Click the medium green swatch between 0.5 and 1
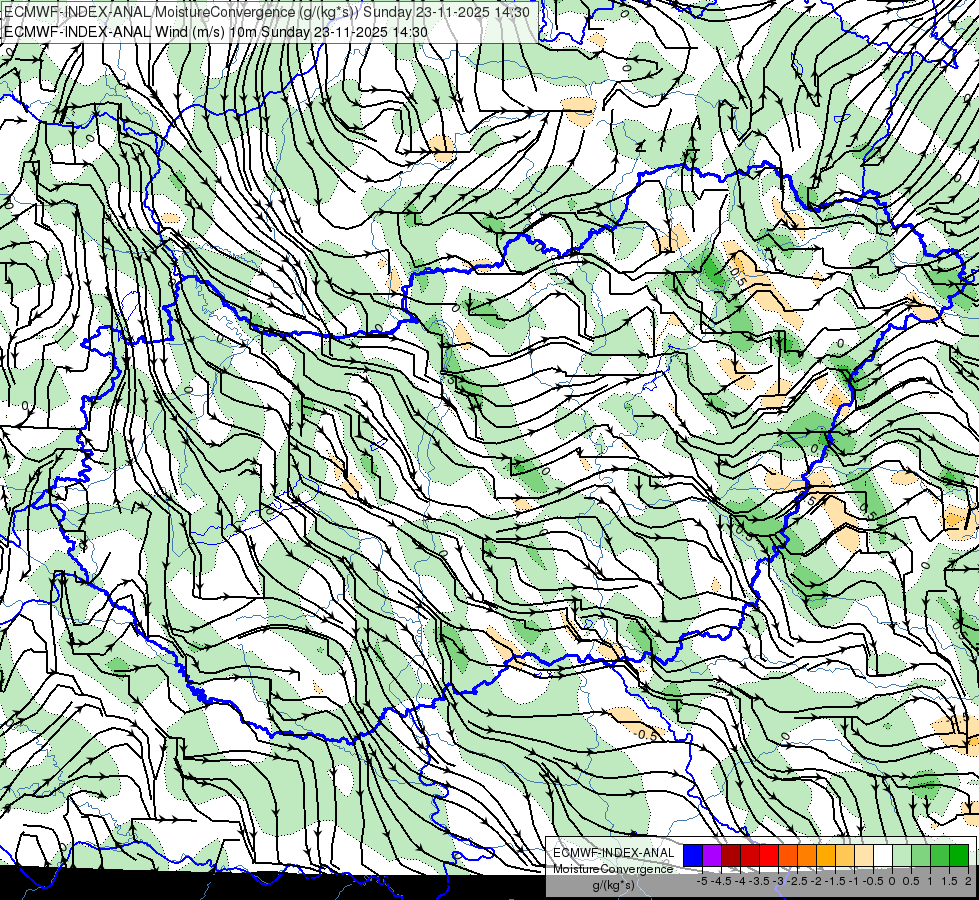The width and height of the screenshot is (979, 900). tap(921, 855)
